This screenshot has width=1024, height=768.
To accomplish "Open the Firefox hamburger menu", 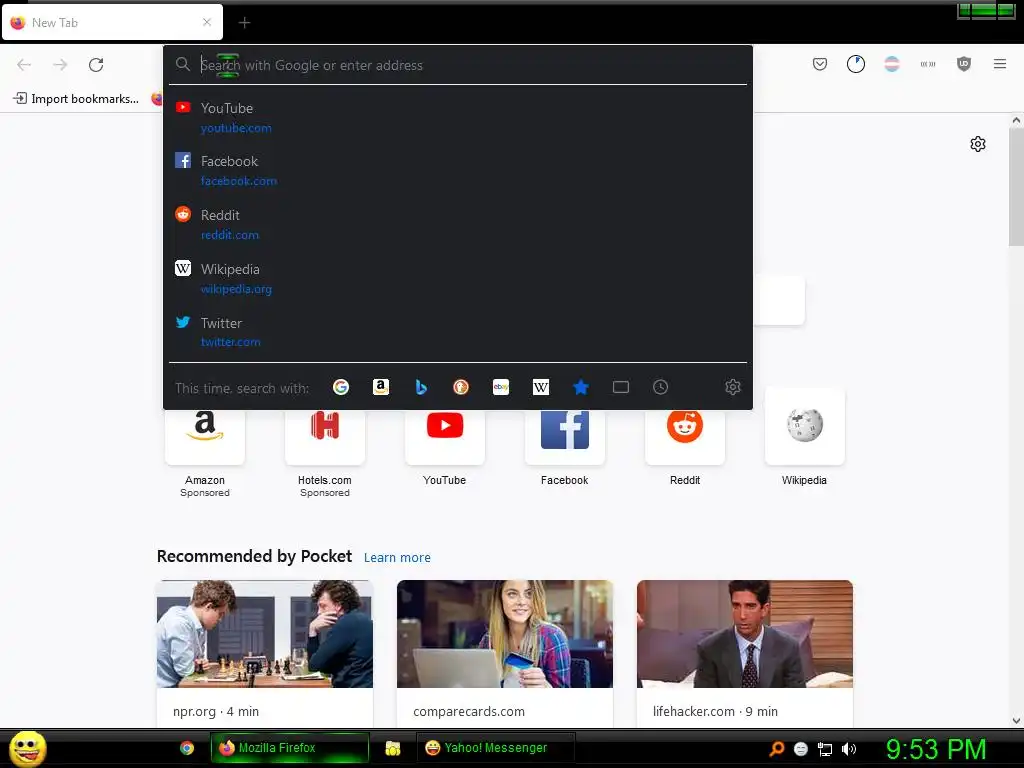I will (1000, 64).
